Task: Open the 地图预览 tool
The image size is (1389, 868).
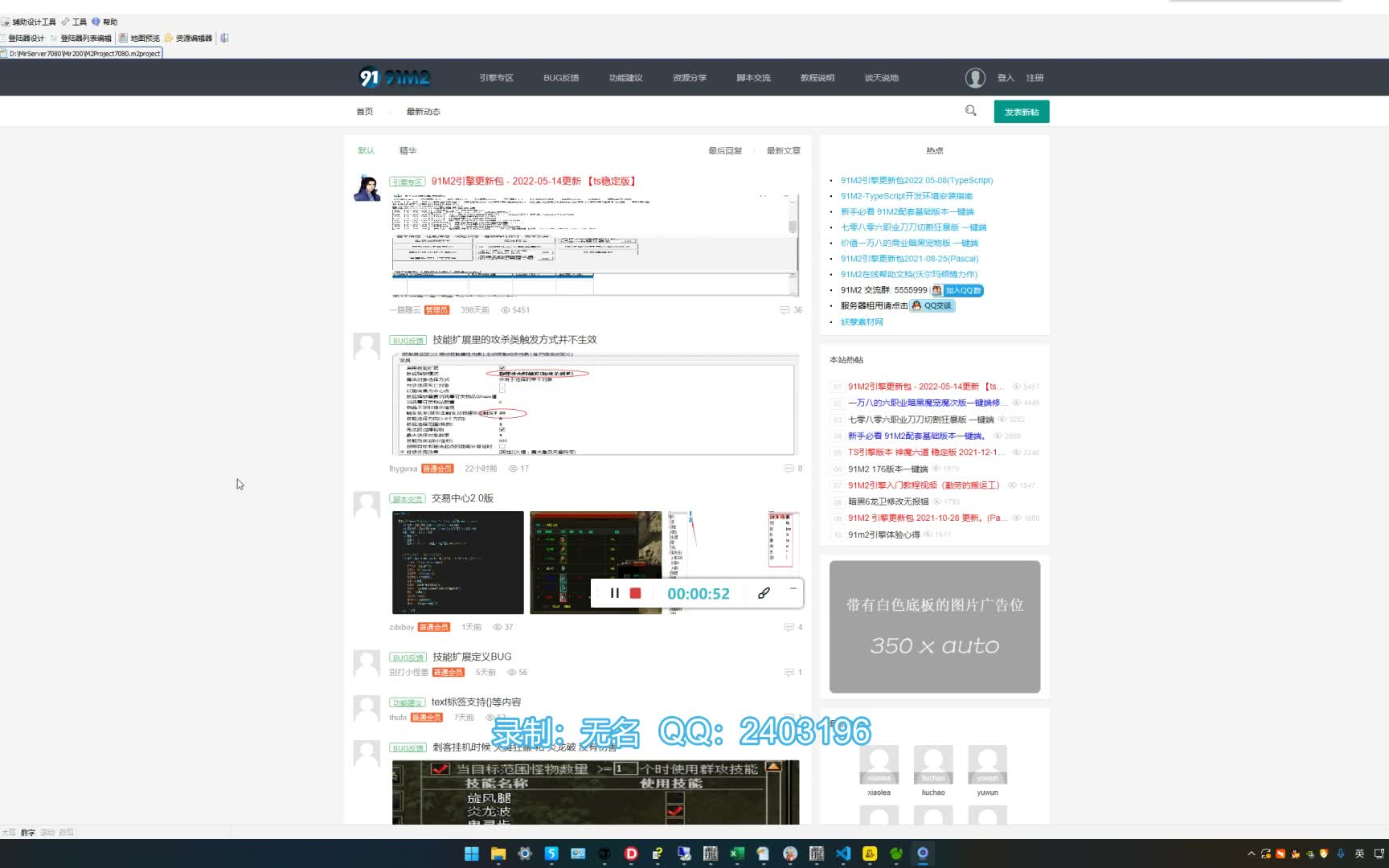Action: pyautogui.click(x=140, y=38)
